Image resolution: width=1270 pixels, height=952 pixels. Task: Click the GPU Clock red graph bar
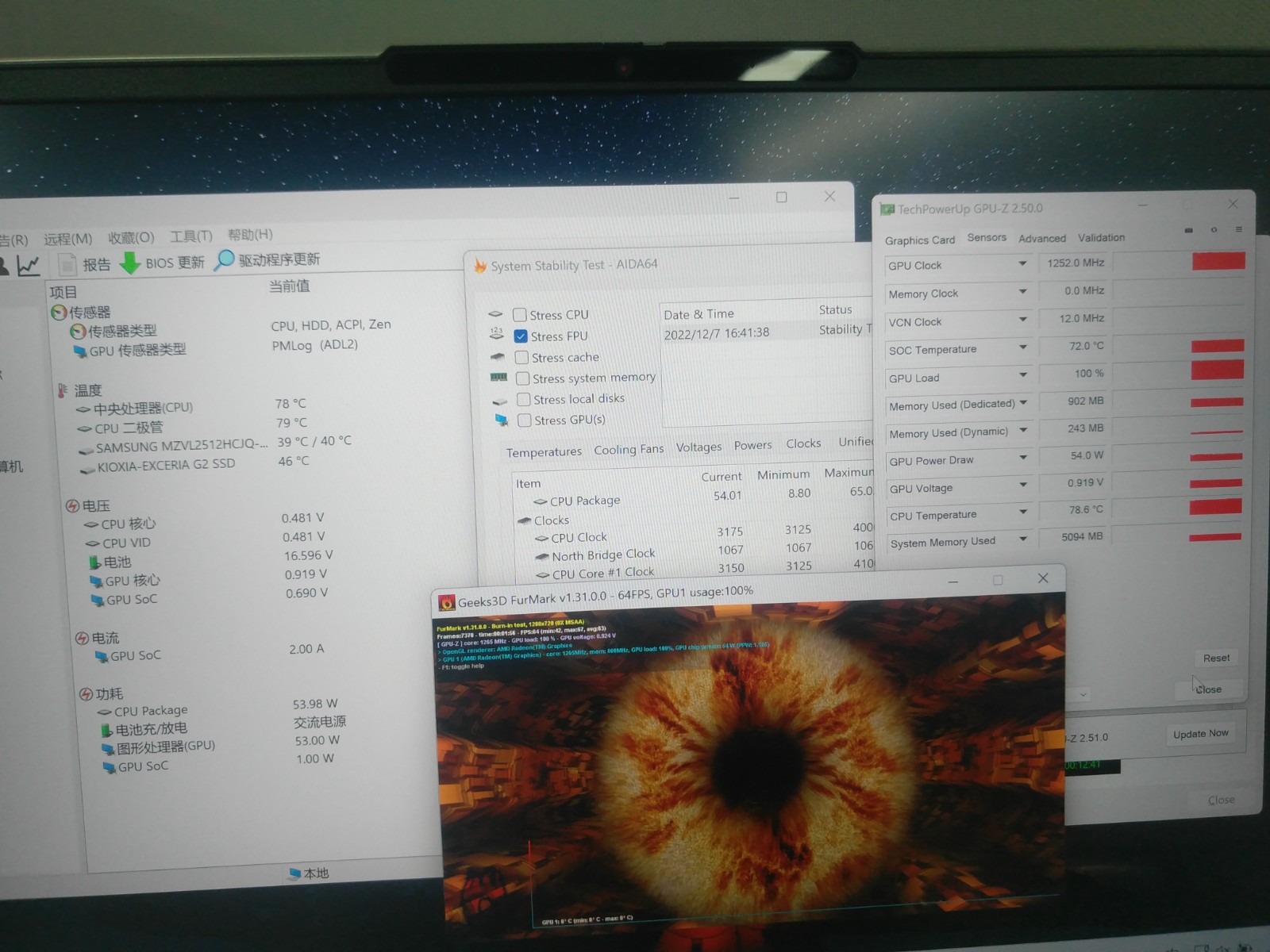point(1218,261)
